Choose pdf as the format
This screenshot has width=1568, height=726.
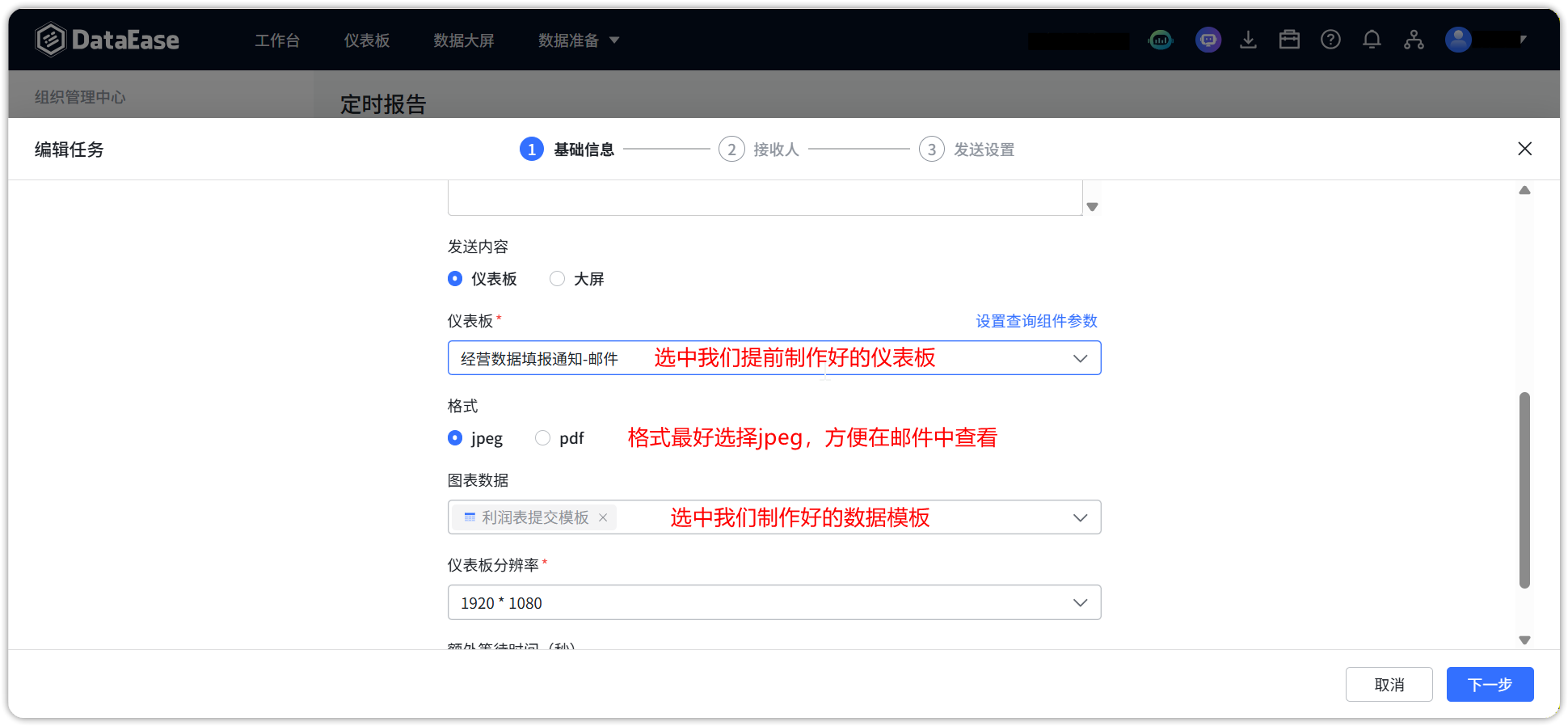click(x=542, y=438)
